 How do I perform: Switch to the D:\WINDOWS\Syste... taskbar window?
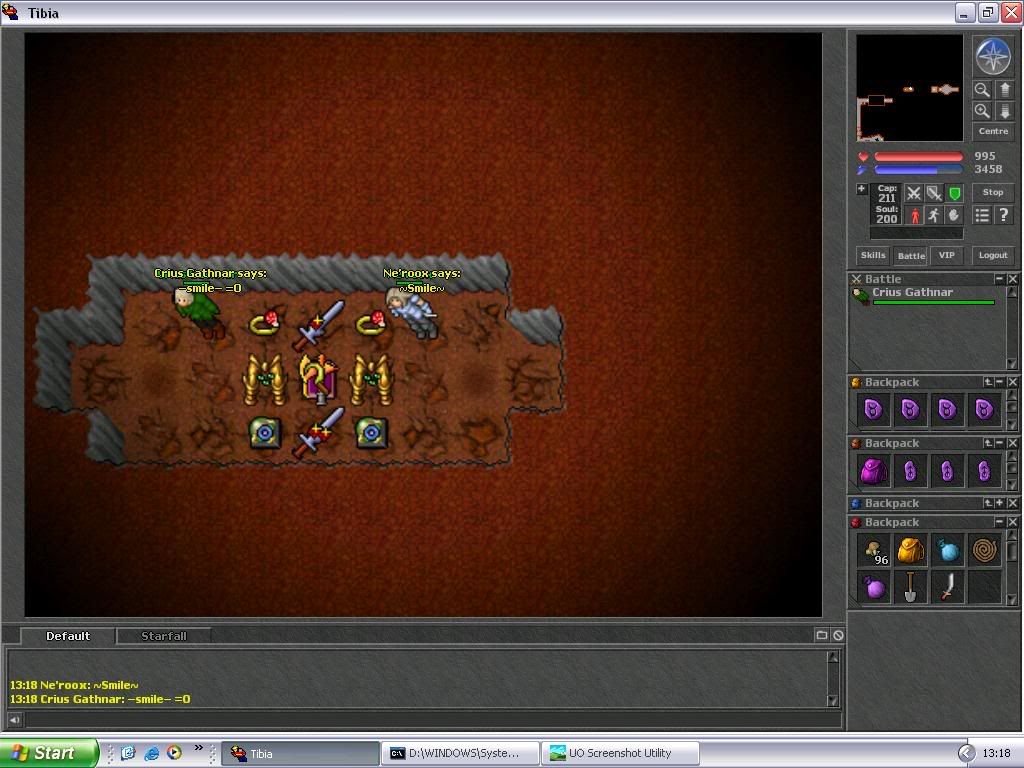pyautogui.click(x=460, y=753)
